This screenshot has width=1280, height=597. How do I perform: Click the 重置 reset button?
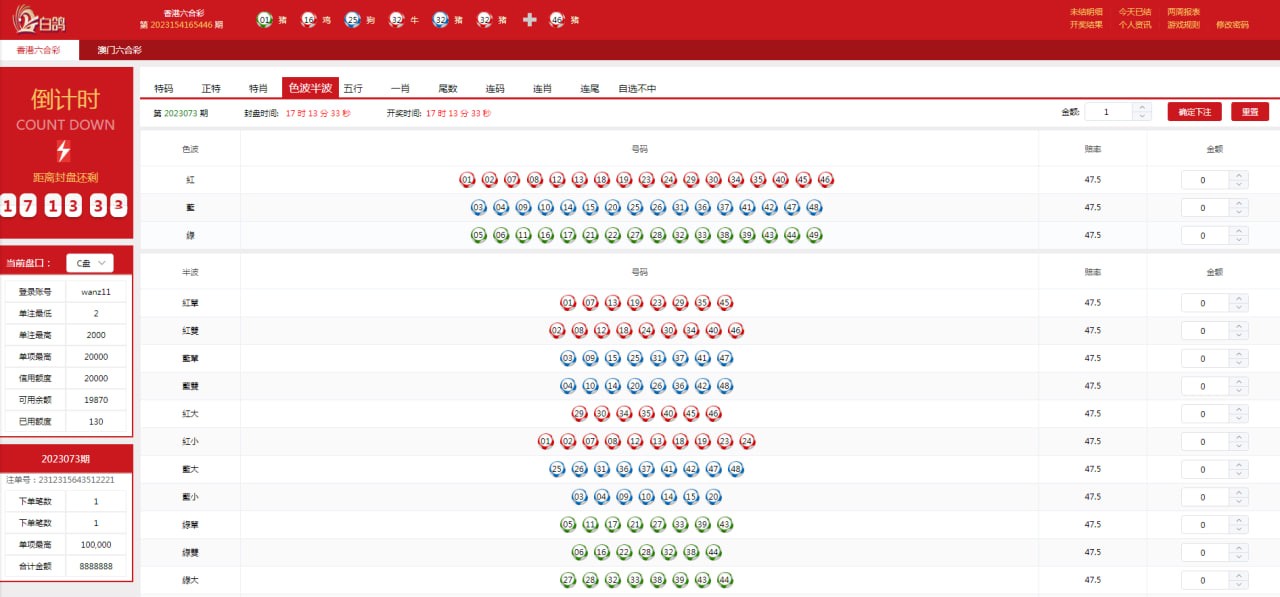point(1250,112)
